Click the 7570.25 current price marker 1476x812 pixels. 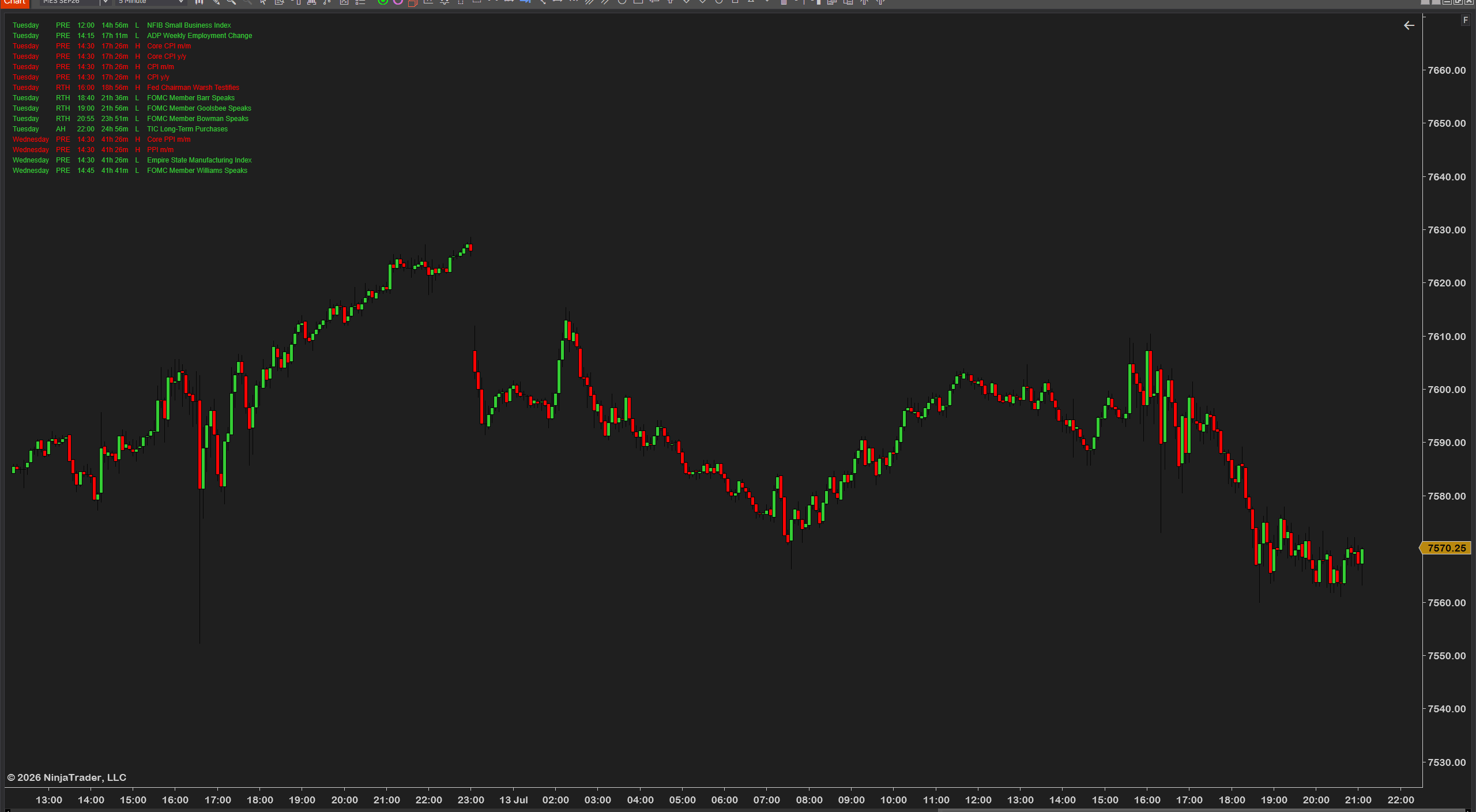1446,548
